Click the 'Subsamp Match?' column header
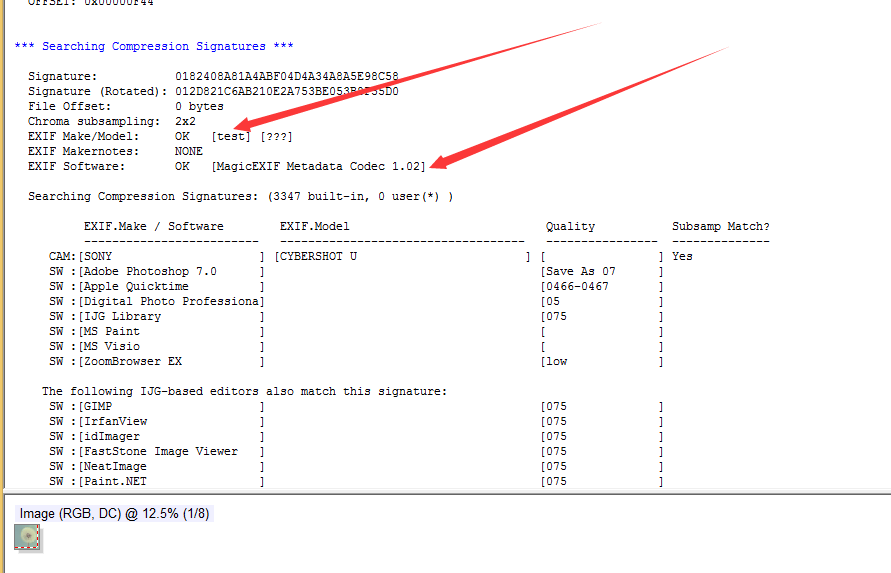Image resolution: width=891 pixels, height=573 pixels. click(721, 226)
